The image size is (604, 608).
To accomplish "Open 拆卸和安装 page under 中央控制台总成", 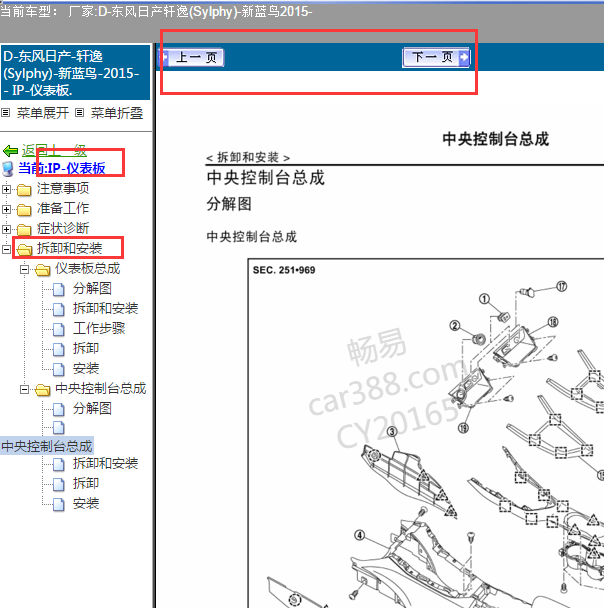I will pyautogui.click(x=105, y=463).
